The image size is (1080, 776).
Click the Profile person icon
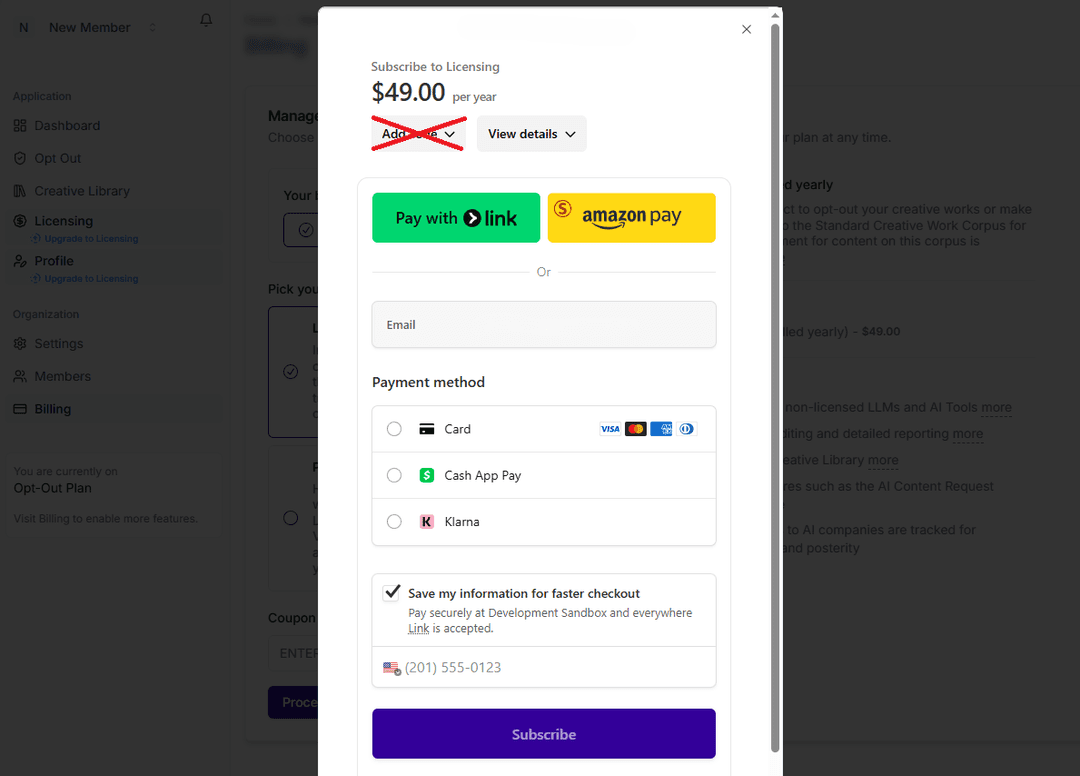(22, 260)
